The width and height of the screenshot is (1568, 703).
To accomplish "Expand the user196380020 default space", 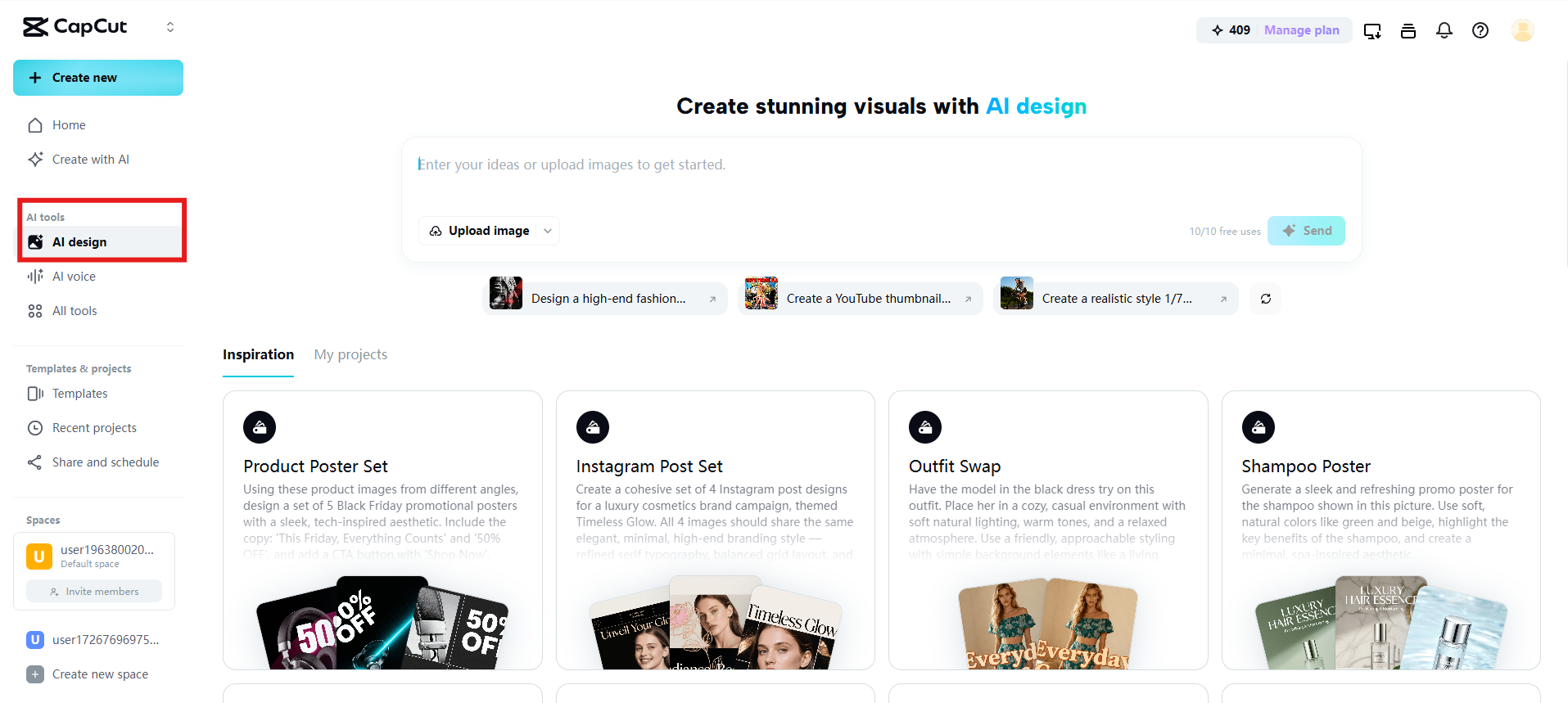I will 106,556.
